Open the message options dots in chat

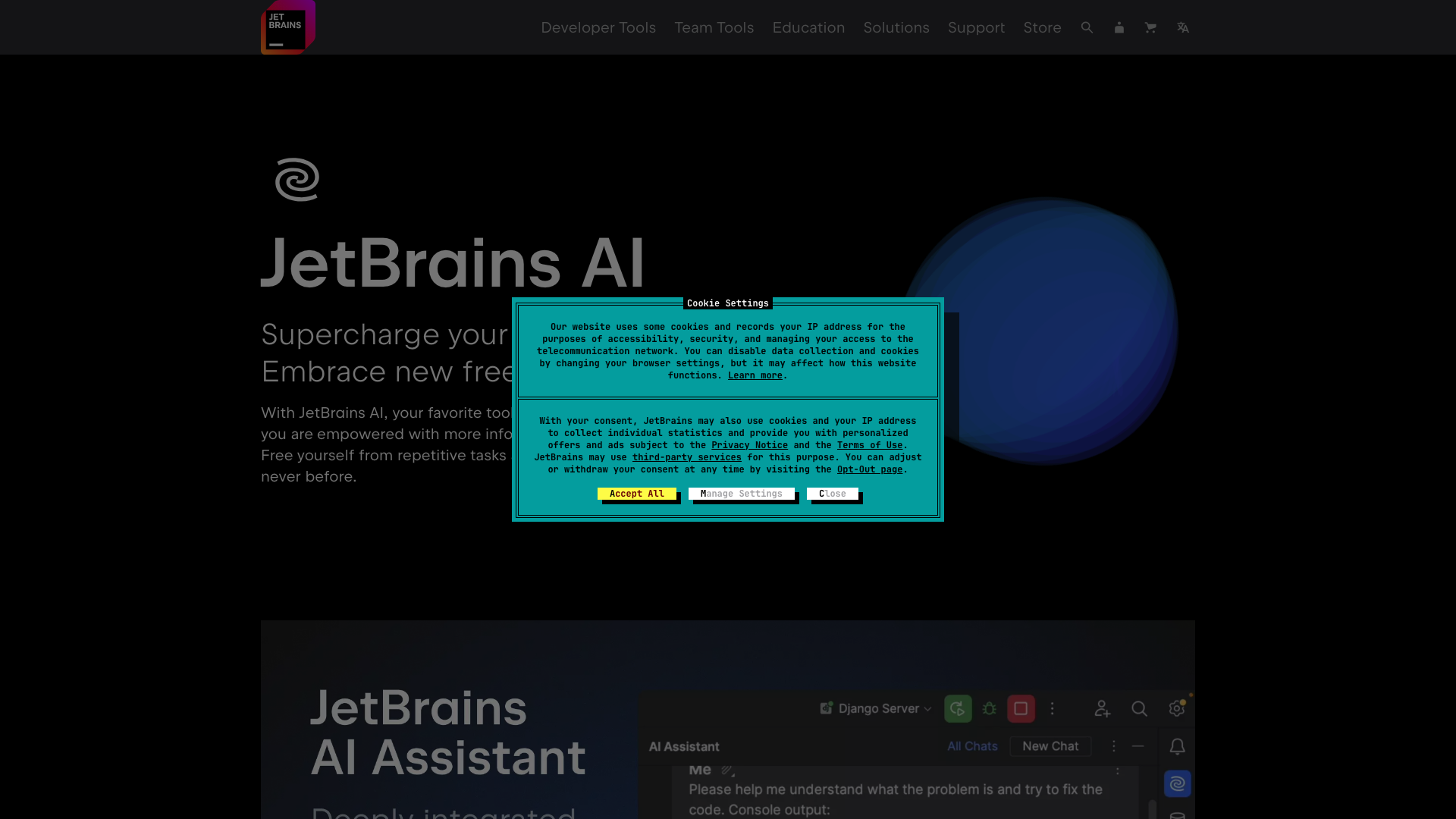click(x=1117, y=770)
